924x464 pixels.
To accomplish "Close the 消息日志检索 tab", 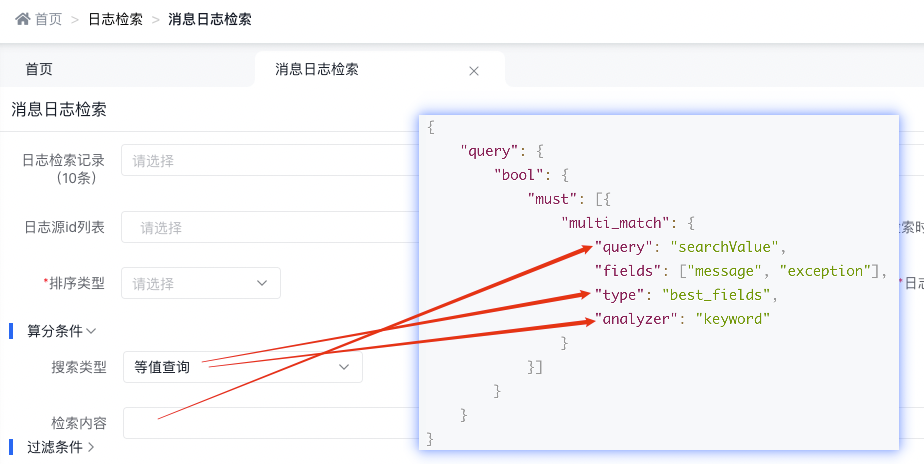I will point(474,71).
